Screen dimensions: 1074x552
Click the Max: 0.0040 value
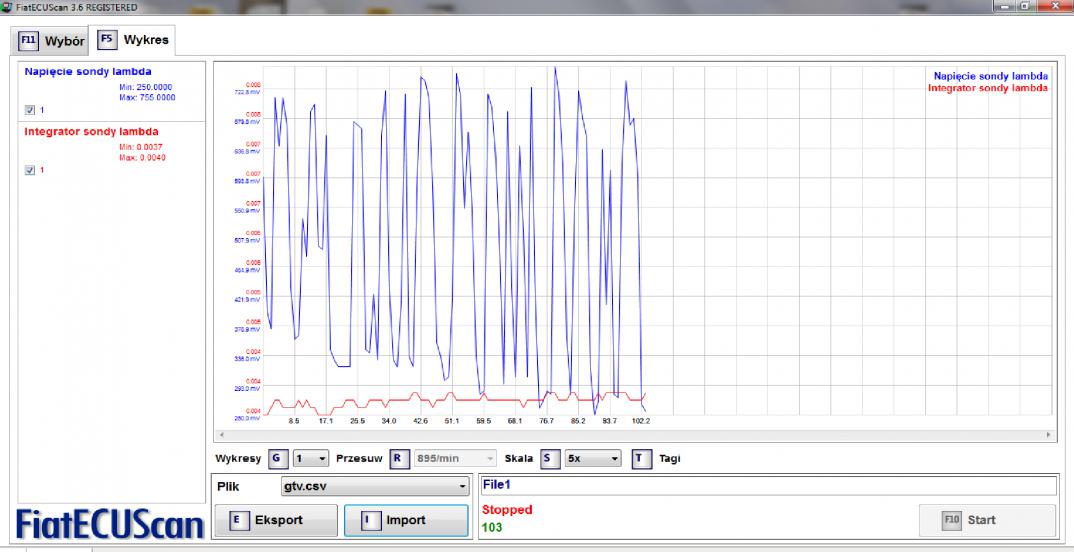point(142,158)
